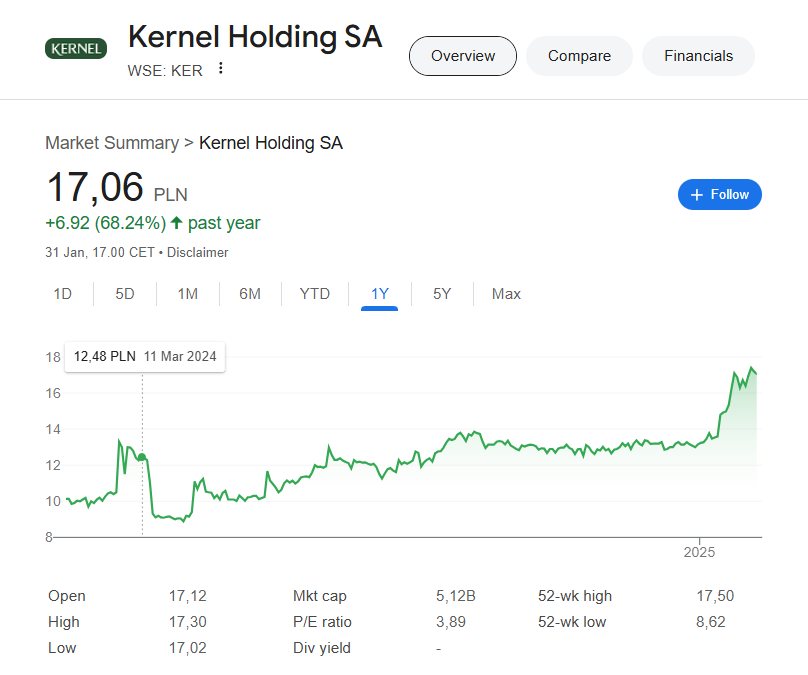Screen dimensions: 808x675
Task: Open the Disclaimer link
Action: coord(197,253)
